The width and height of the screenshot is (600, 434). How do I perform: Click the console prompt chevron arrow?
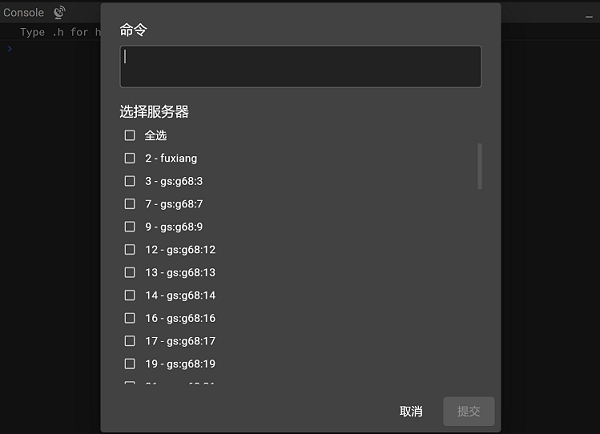(10, 49)
